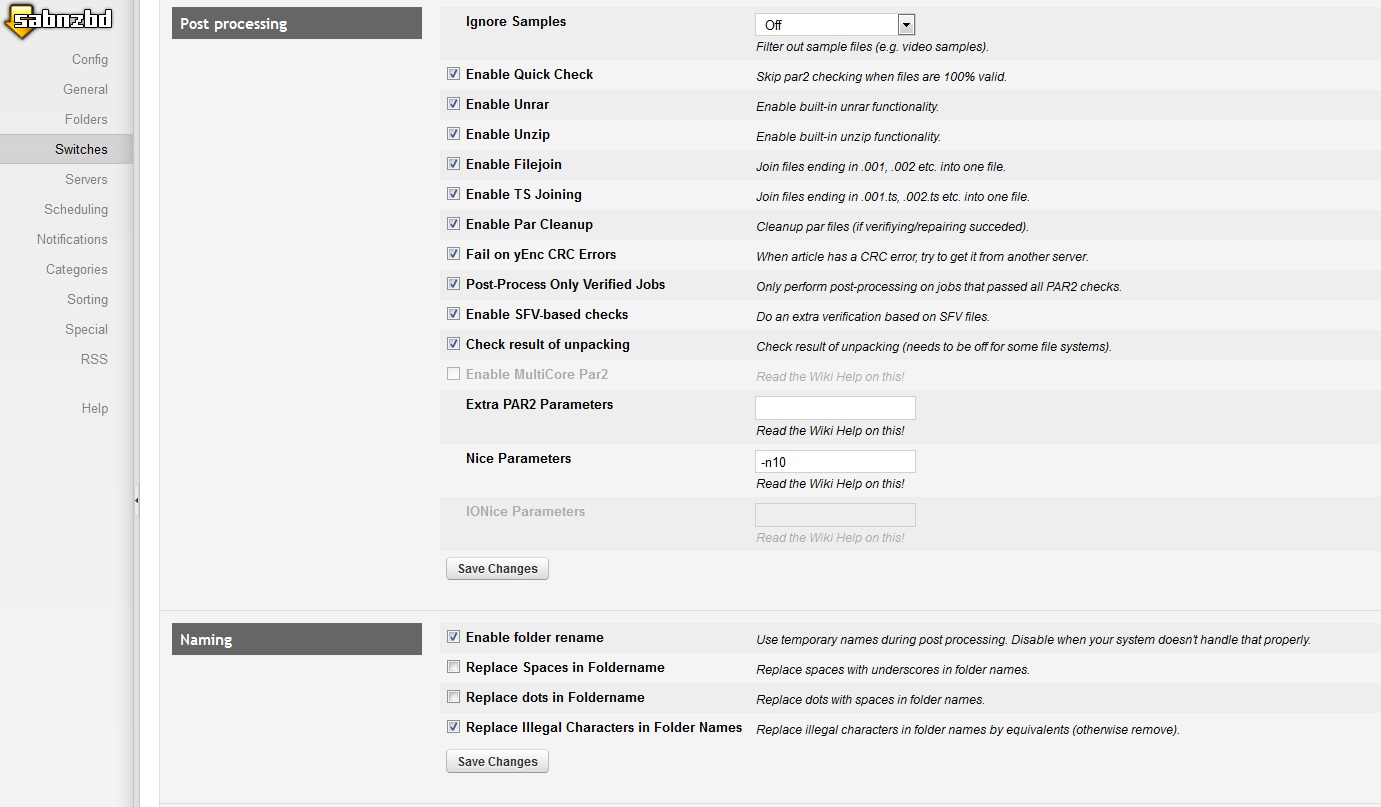Open the Help link in sidebar

point(95,408)
